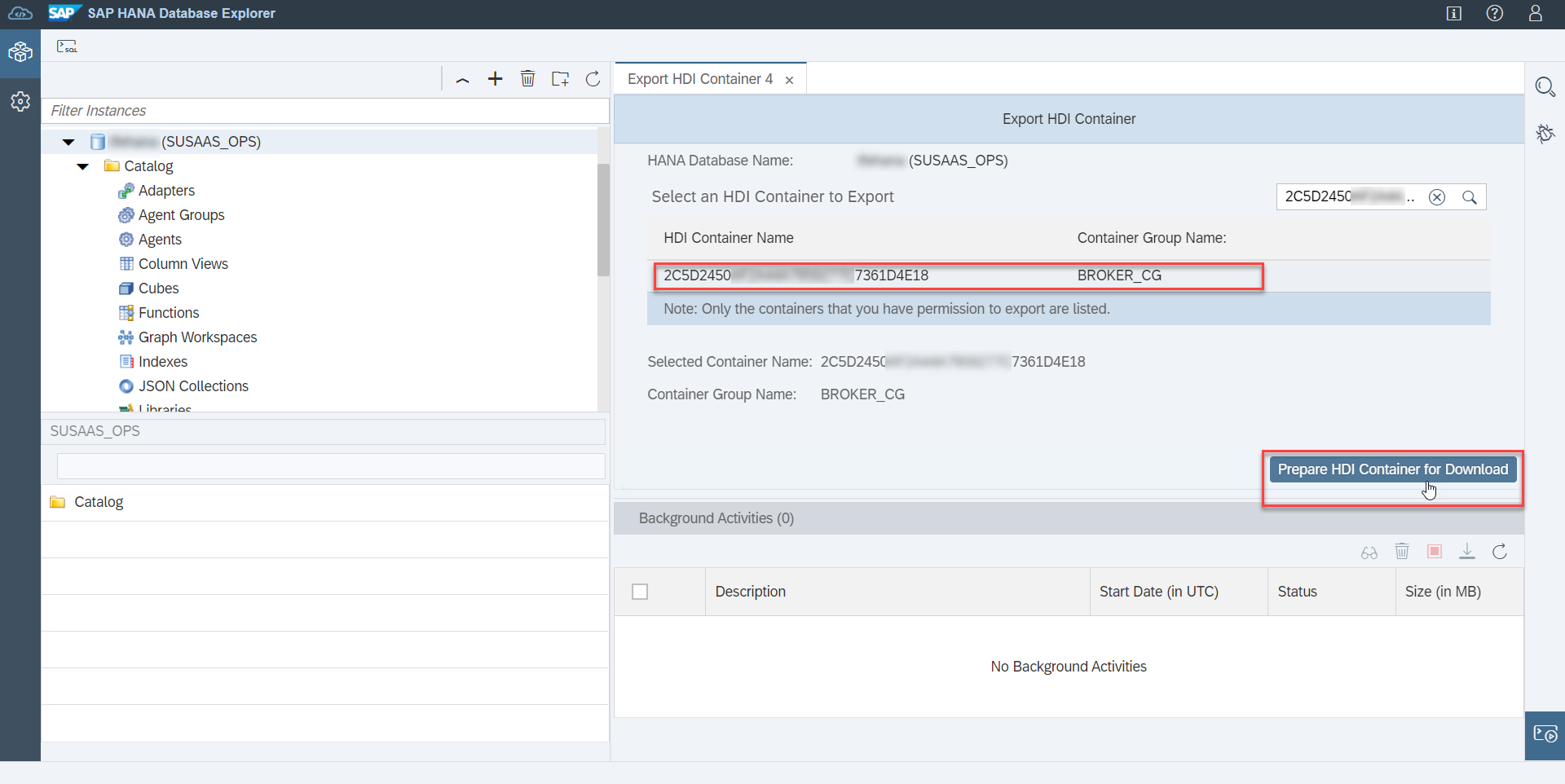Screen dimensions: 1565x784
Task: Click the cloud developer icon in header
Action: [x=20, y=13]
